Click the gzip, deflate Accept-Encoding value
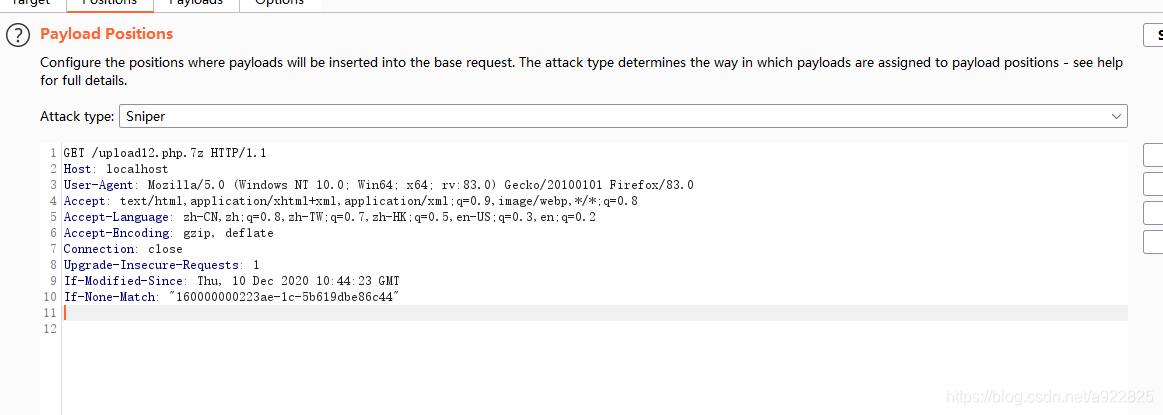The width and height of the screenshot is (1163, 415). point(228,233)
